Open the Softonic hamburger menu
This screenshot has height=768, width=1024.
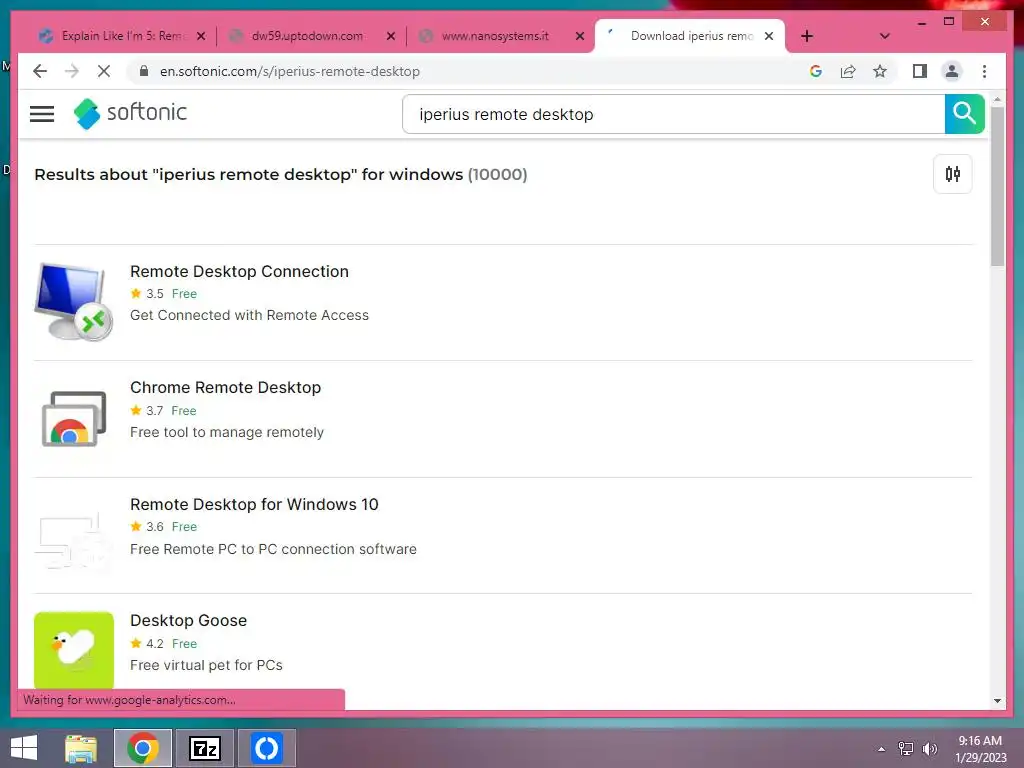pyautogui.click(x=42, y=114)
